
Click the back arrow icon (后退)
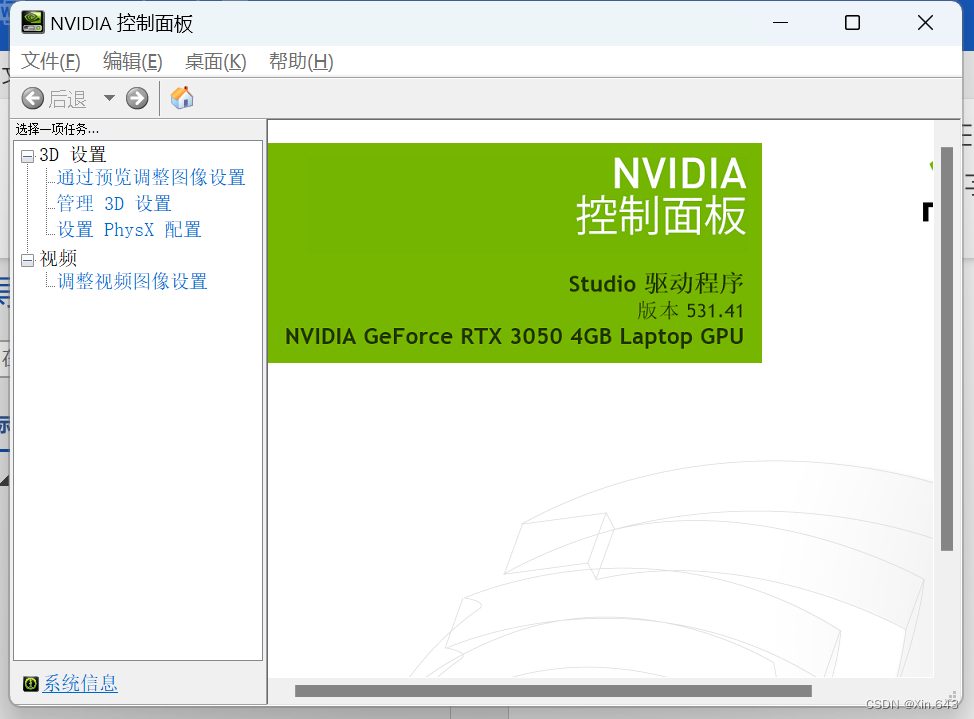[x=33, y=98]
